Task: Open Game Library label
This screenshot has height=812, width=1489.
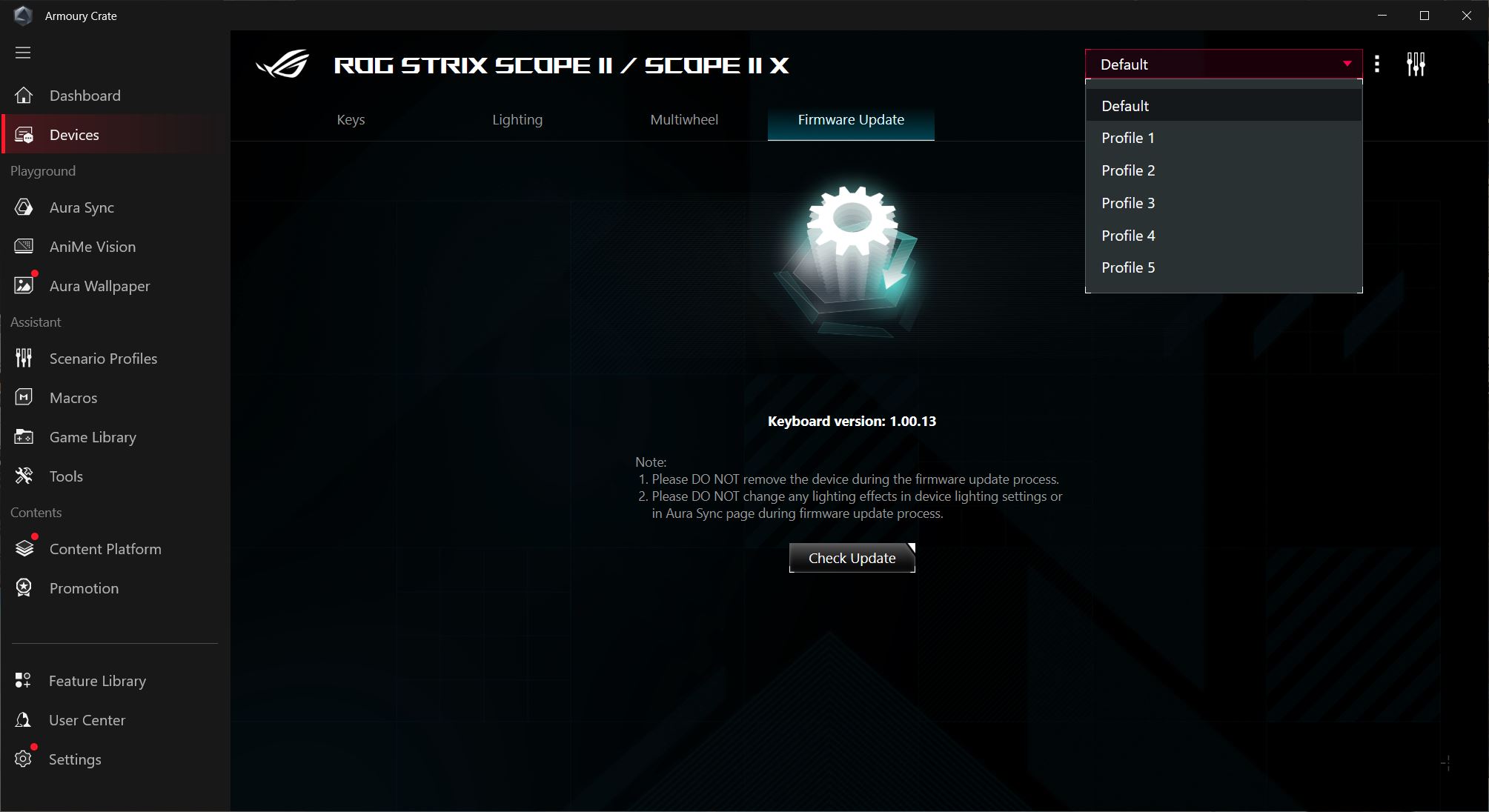Action: (93, 437)
